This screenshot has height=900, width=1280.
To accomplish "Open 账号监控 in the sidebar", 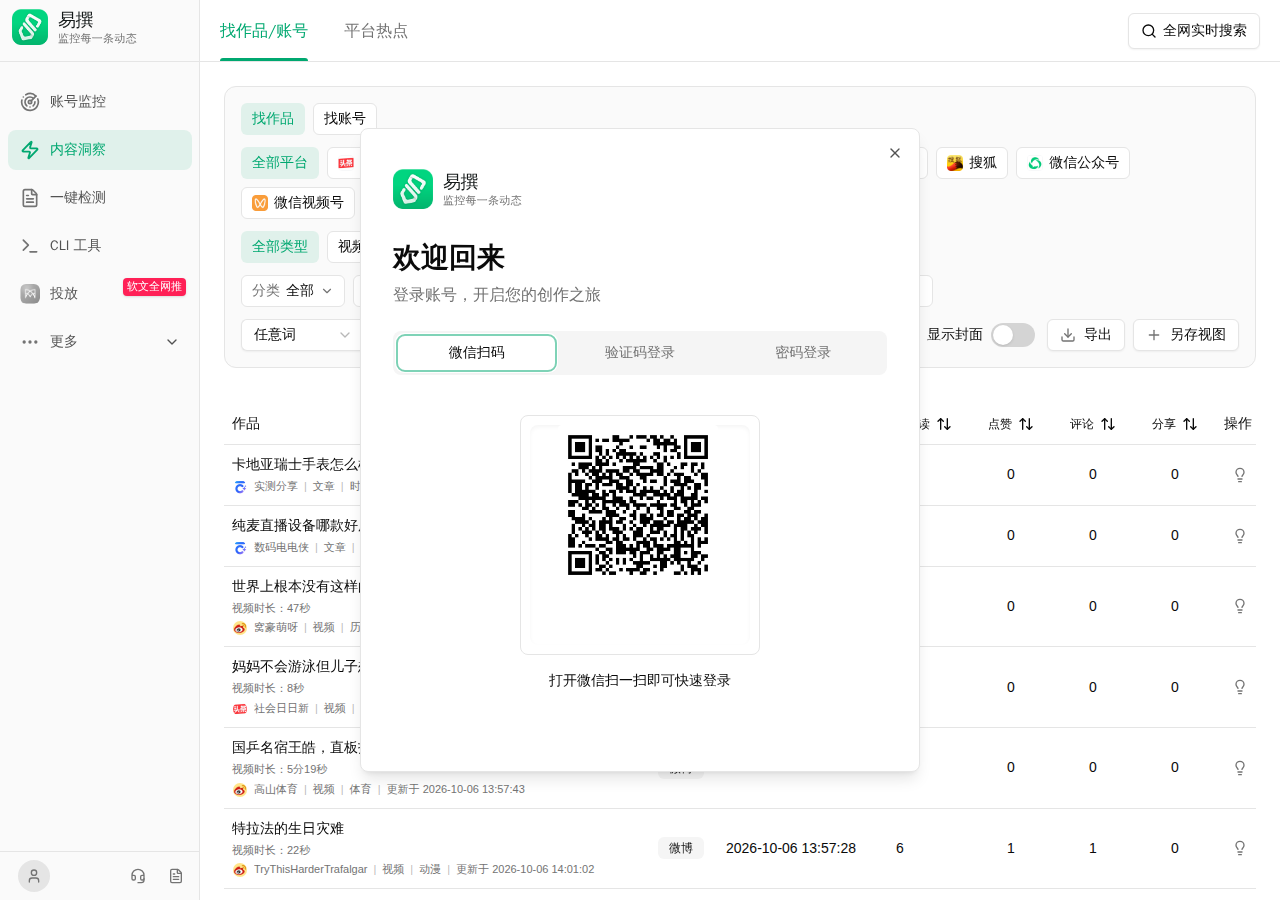I will pyautogui.click(x=100, y=102).
